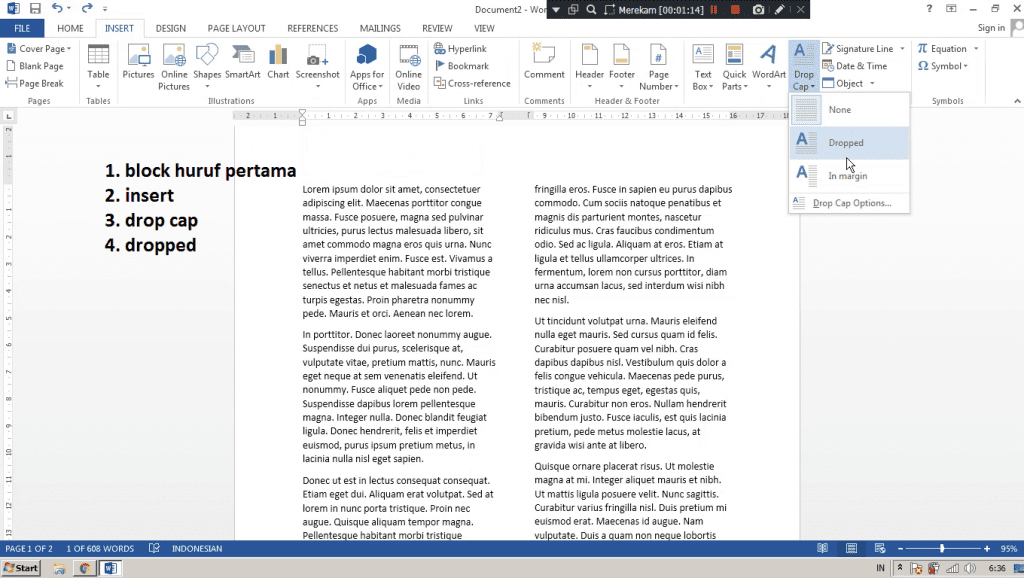Switch to the HOME tab

[x=70, y=28]
